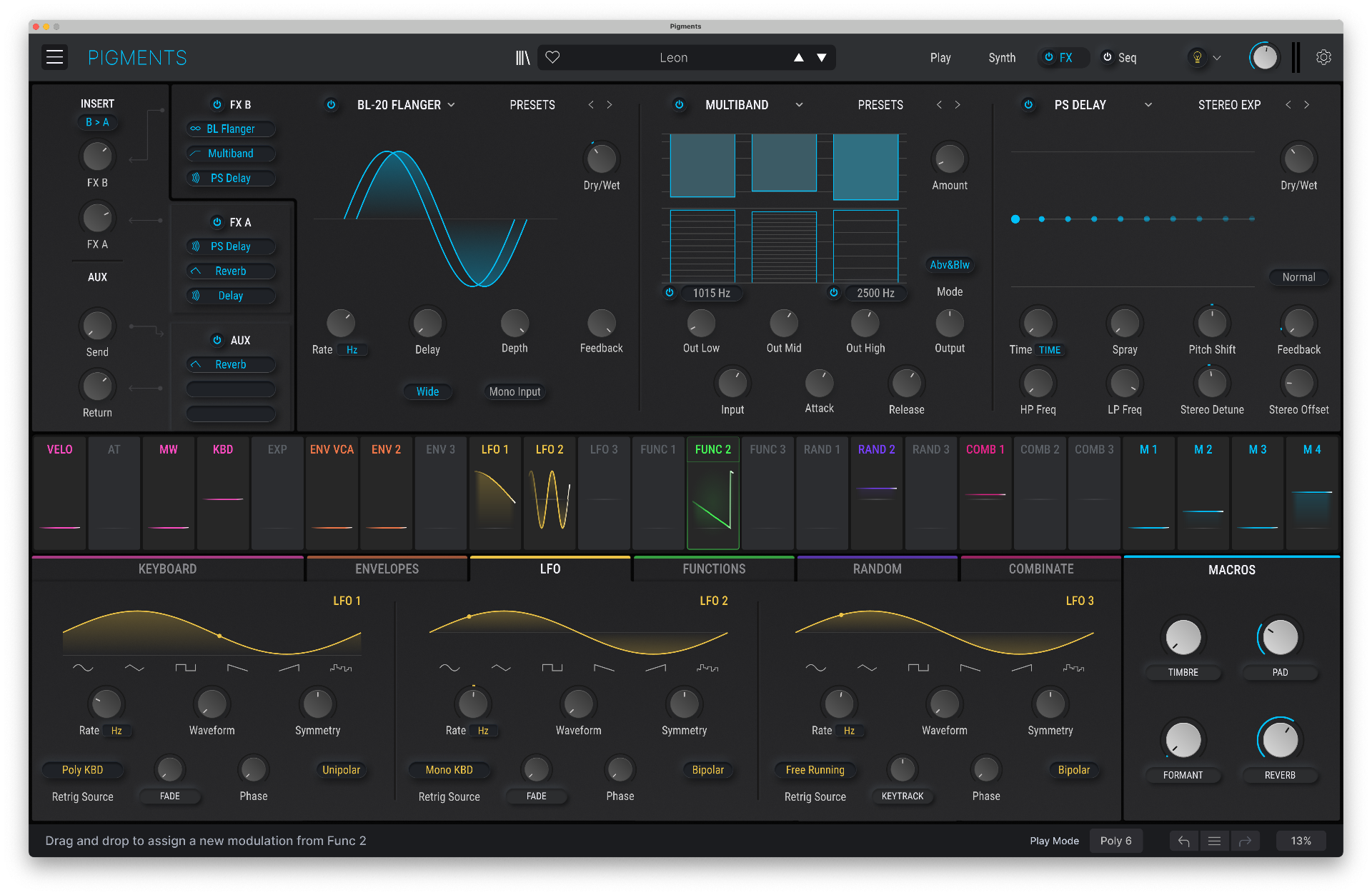The width and height of the screenshot is (1372, 895).
Task: Disable the FX B bus power
Action: pyautogui.click(x=217, y=104)
